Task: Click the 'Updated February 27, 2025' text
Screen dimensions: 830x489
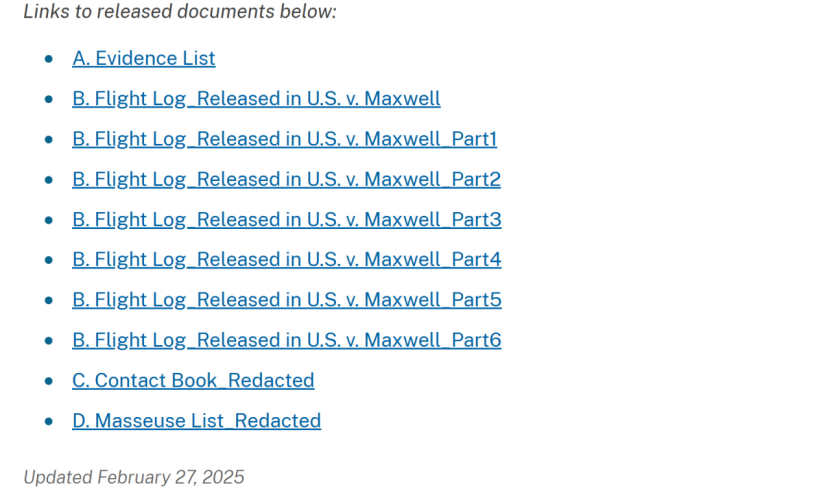Action: (134, 477)
